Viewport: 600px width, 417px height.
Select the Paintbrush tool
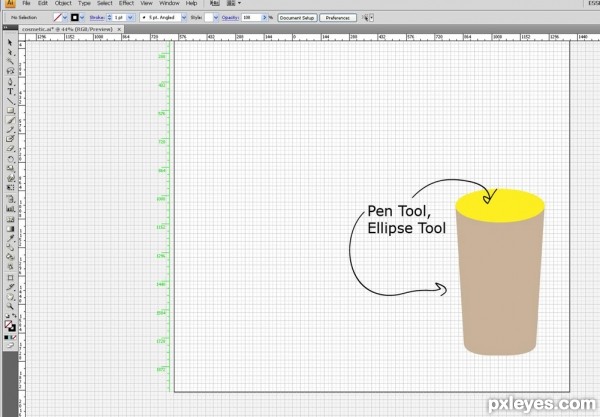10,121
